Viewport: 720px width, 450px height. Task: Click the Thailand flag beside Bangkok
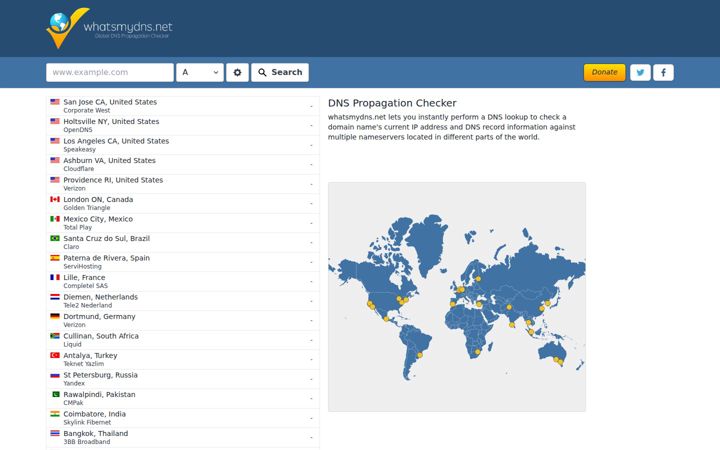pos(55,433)
